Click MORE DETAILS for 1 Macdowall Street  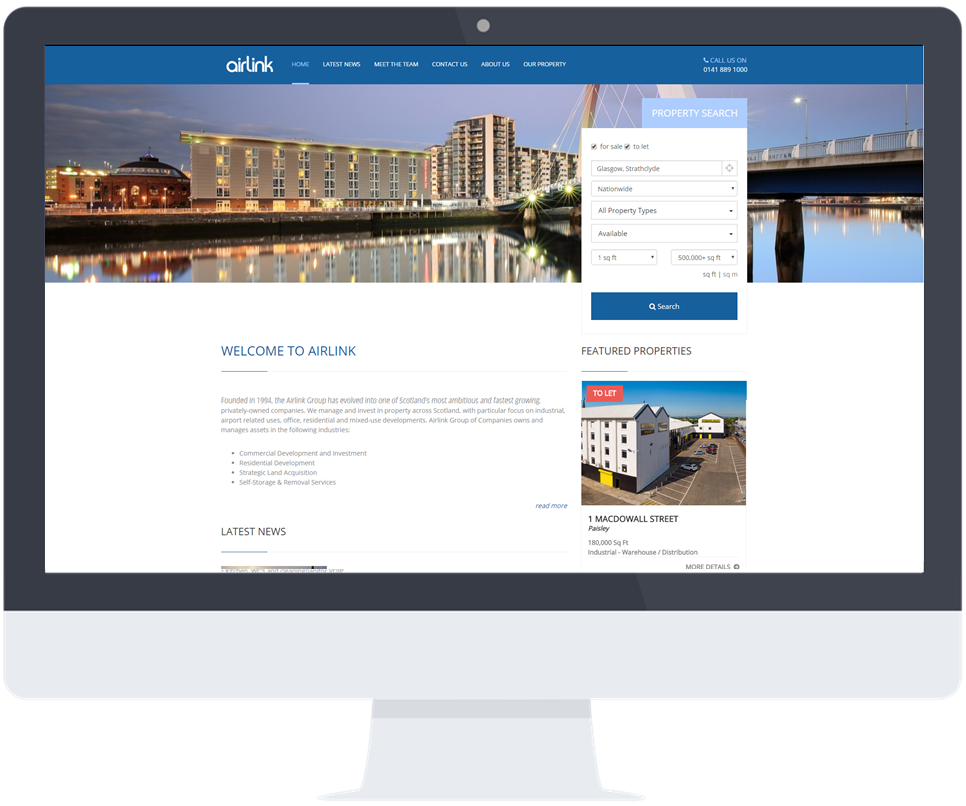709,566
